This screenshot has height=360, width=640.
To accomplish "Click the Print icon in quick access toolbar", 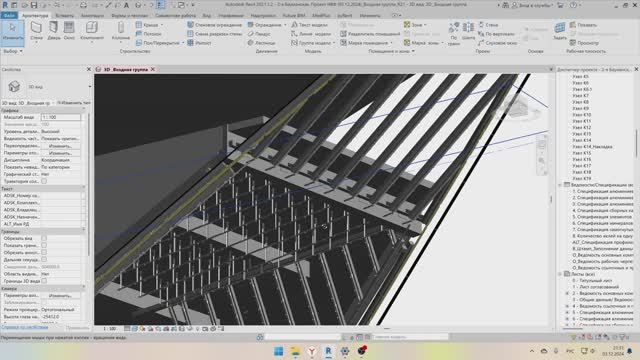I will point(83,5).
